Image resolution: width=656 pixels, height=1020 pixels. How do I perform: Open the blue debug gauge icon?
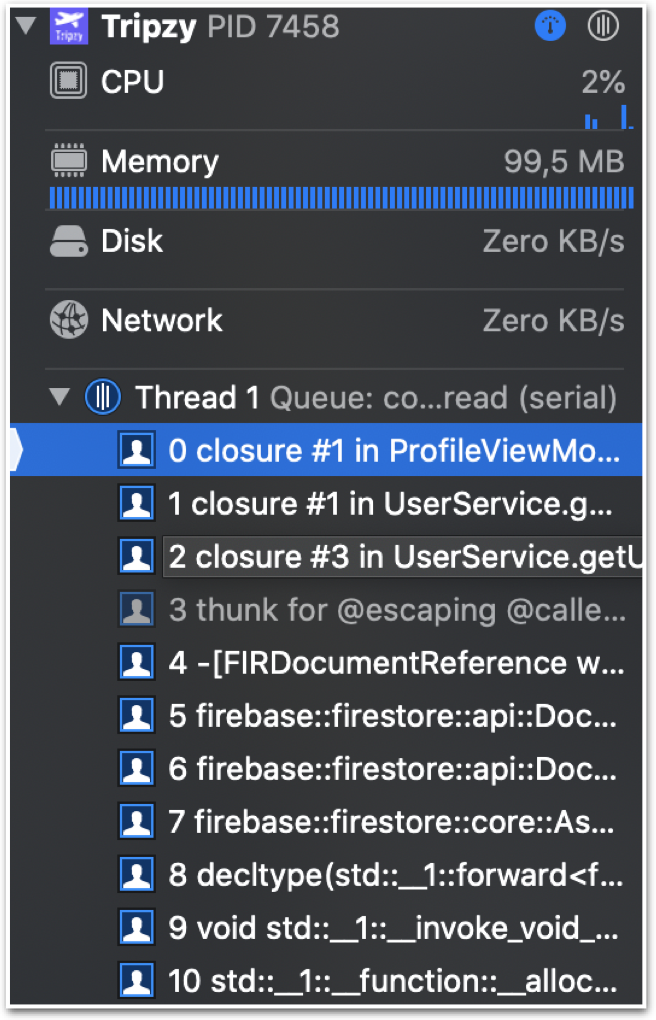coord(550,26)
